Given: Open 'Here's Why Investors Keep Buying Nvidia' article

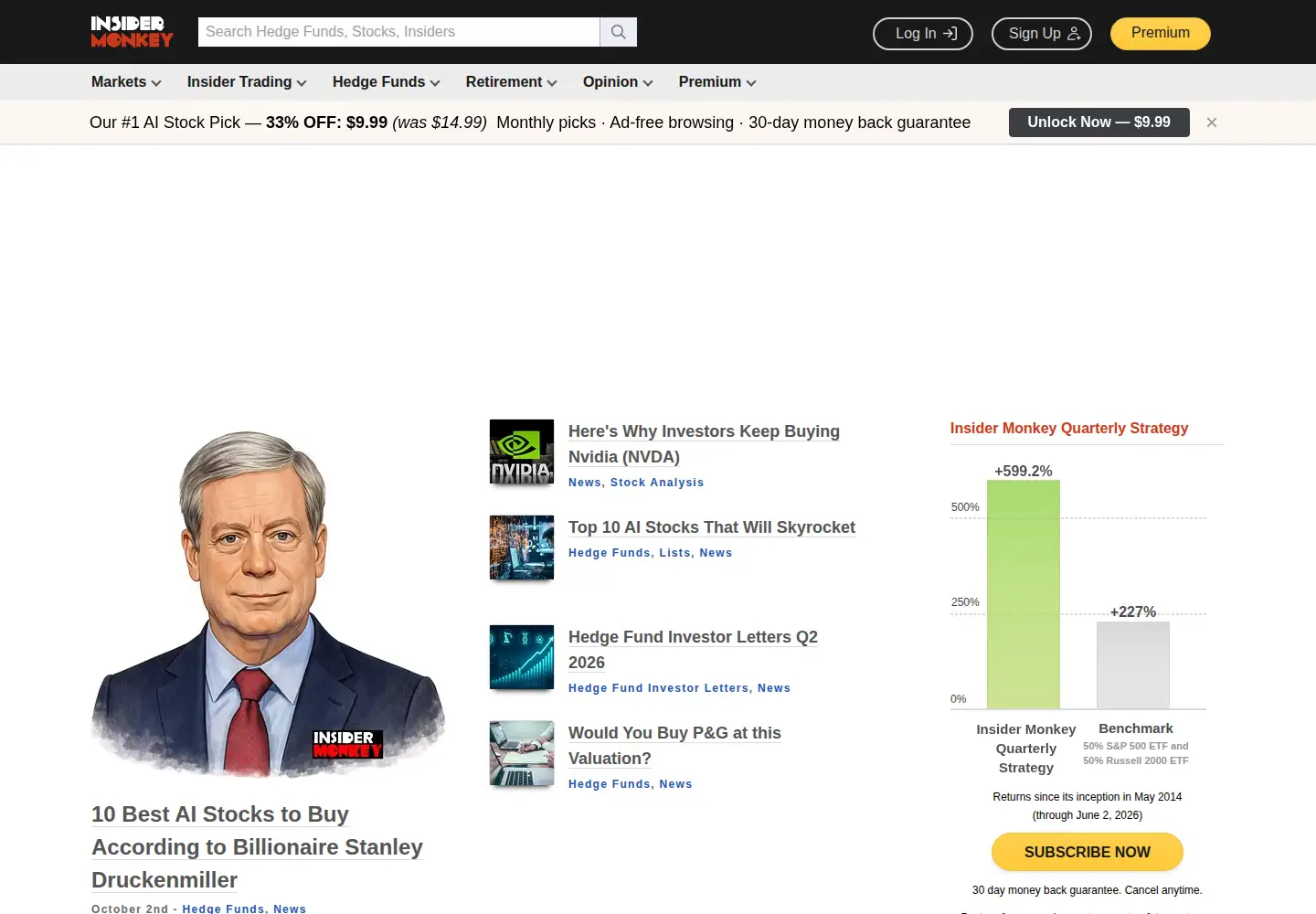Looking at the screenshot, I should 704,444.
